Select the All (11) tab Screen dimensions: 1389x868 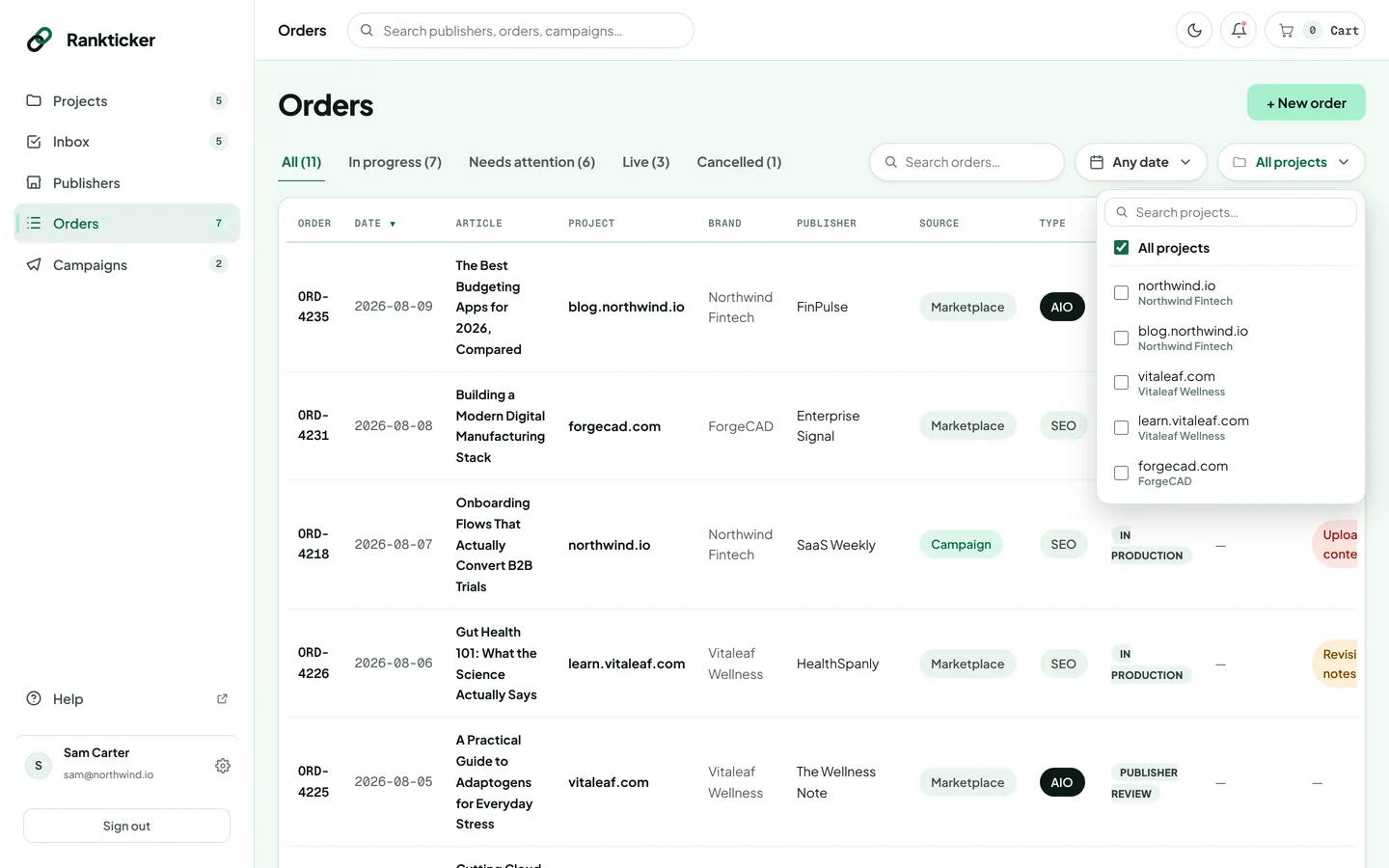[x=301, y=162]
